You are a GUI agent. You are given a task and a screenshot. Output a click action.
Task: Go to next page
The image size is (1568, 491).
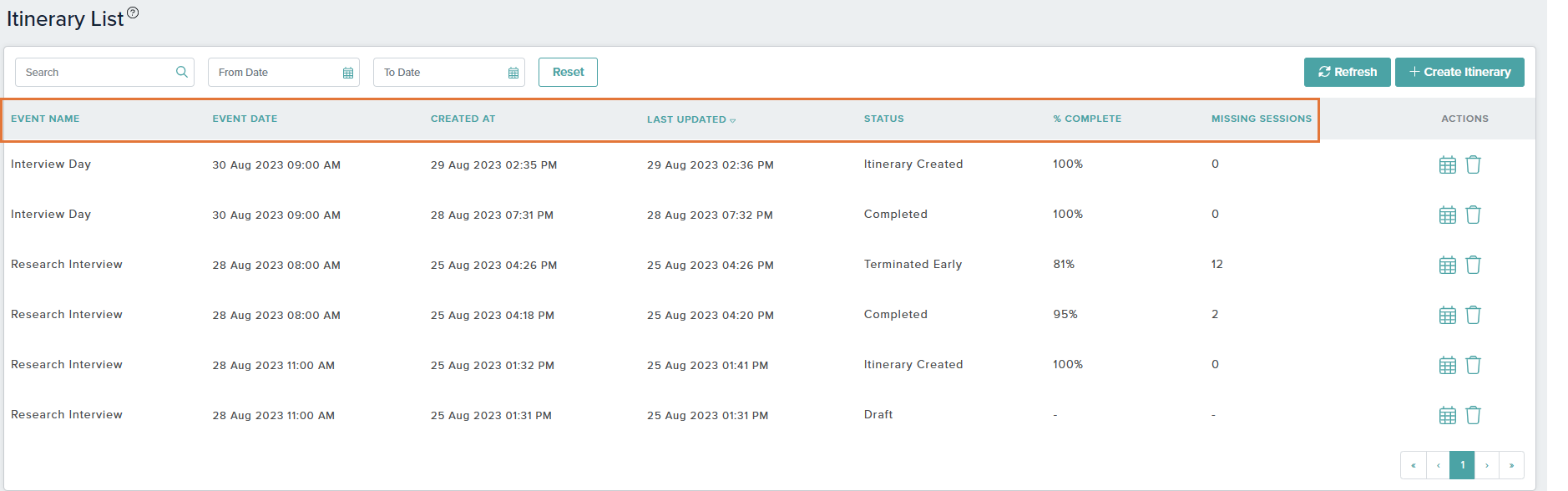click(1487, 465)
